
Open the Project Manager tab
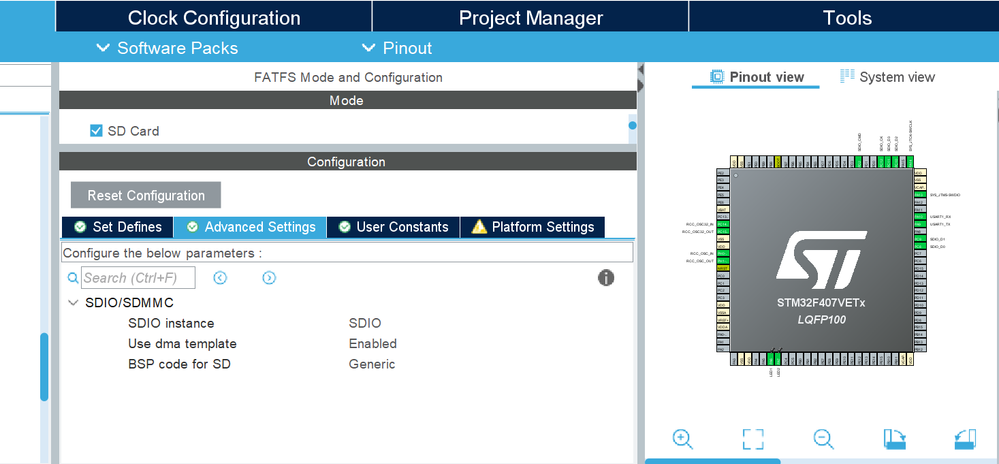[x=531, y=17]
